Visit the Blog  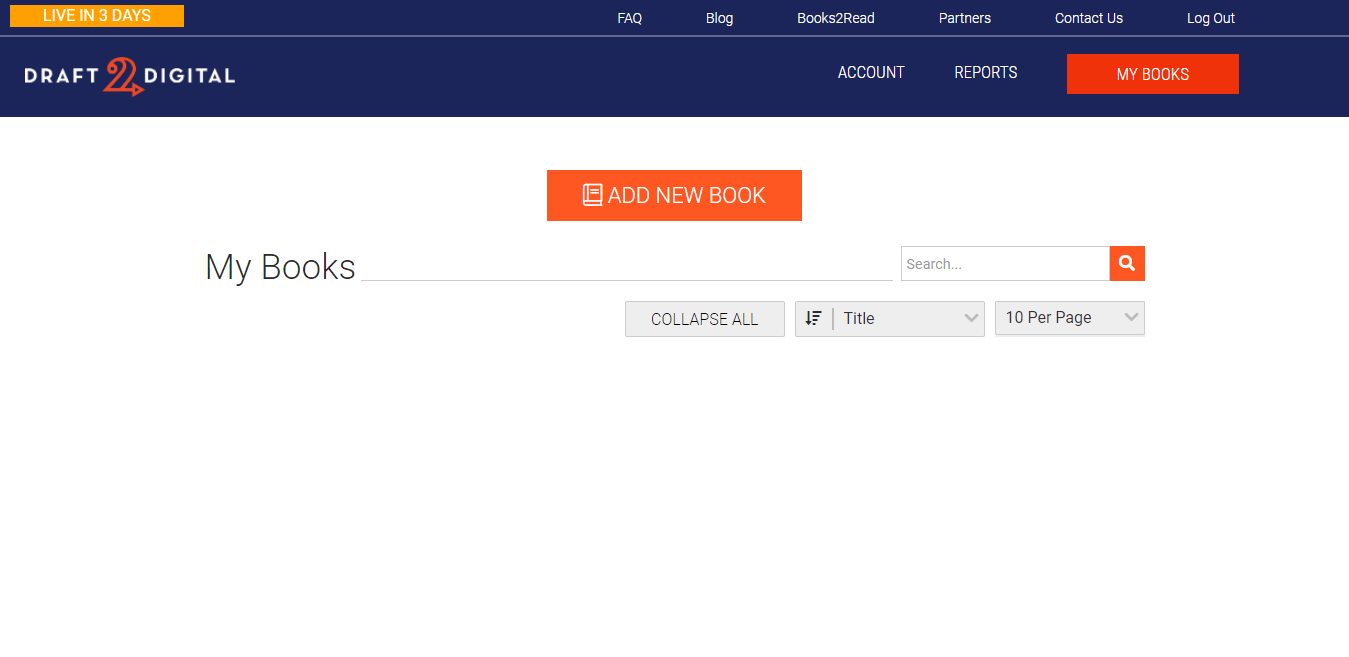(719, 17)
